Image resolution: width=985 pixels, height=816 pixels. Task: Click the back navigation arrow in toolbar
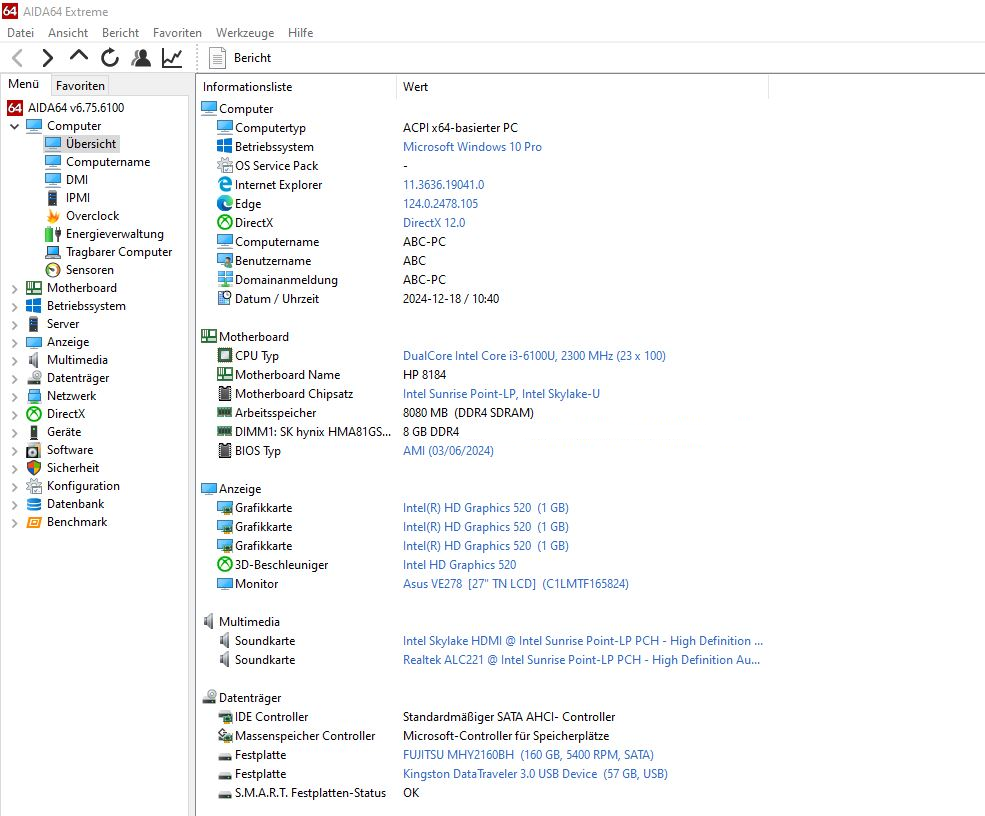[17, 58]
